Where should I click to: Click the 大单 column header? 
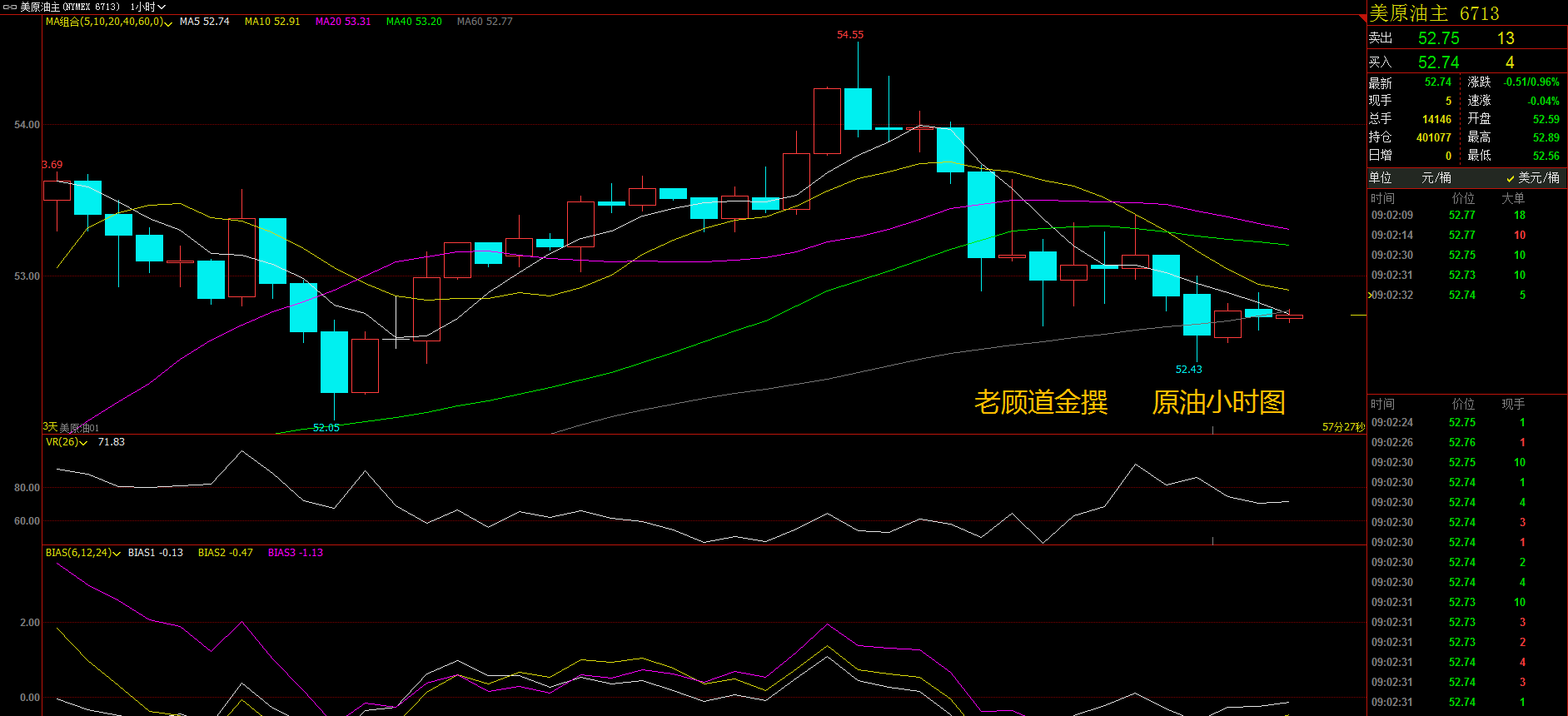1512,198
